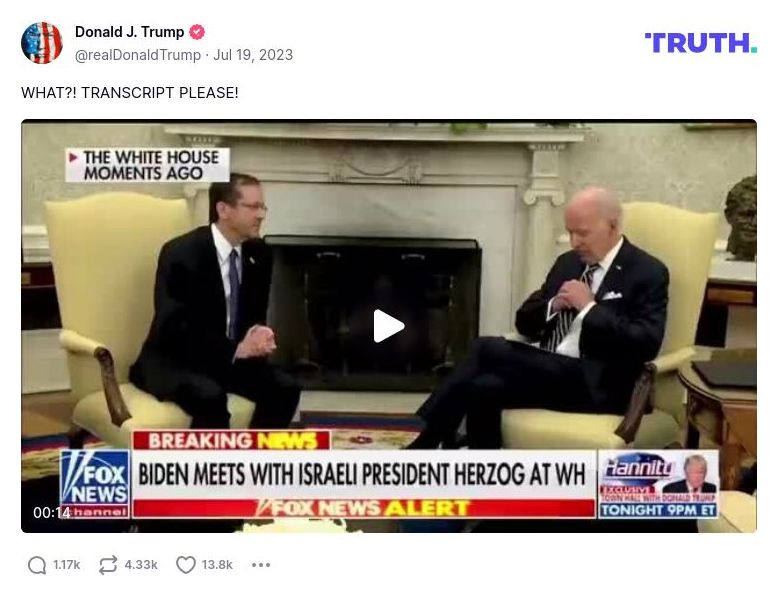The height and width of the screenshot is (596, 778).
Task: Open @realDonaldTrump handle link
Action: coord(138,55)
